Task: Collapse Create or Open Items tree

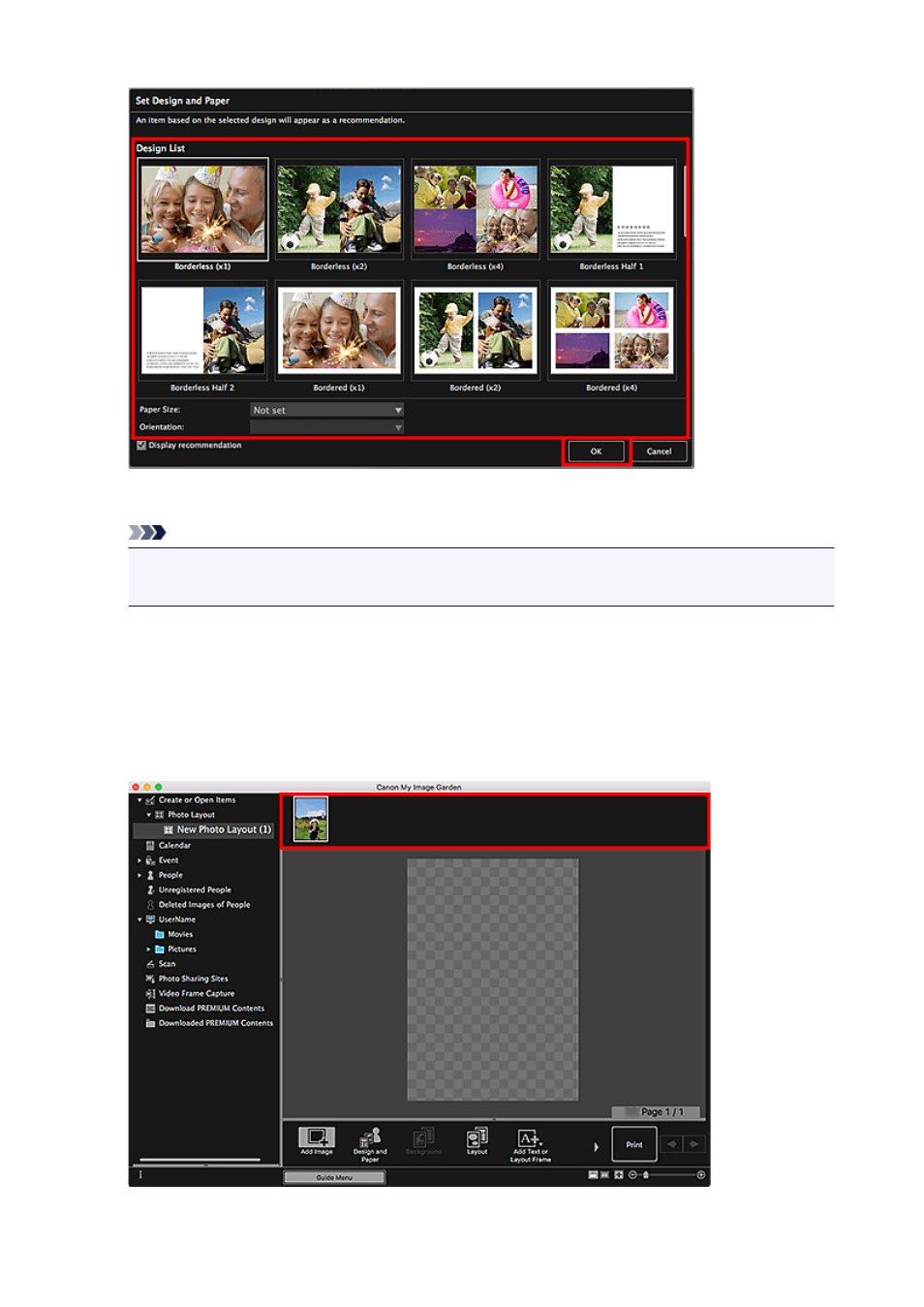Action: [x=139, y=800]
